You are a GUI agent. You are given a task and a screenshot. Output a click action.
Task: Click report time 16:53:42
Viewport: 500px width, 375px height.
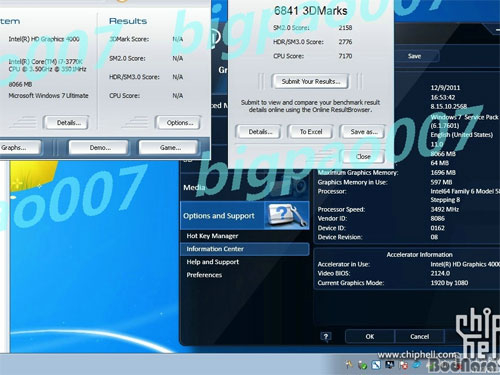pyautogui.click(x=443, y=97)
